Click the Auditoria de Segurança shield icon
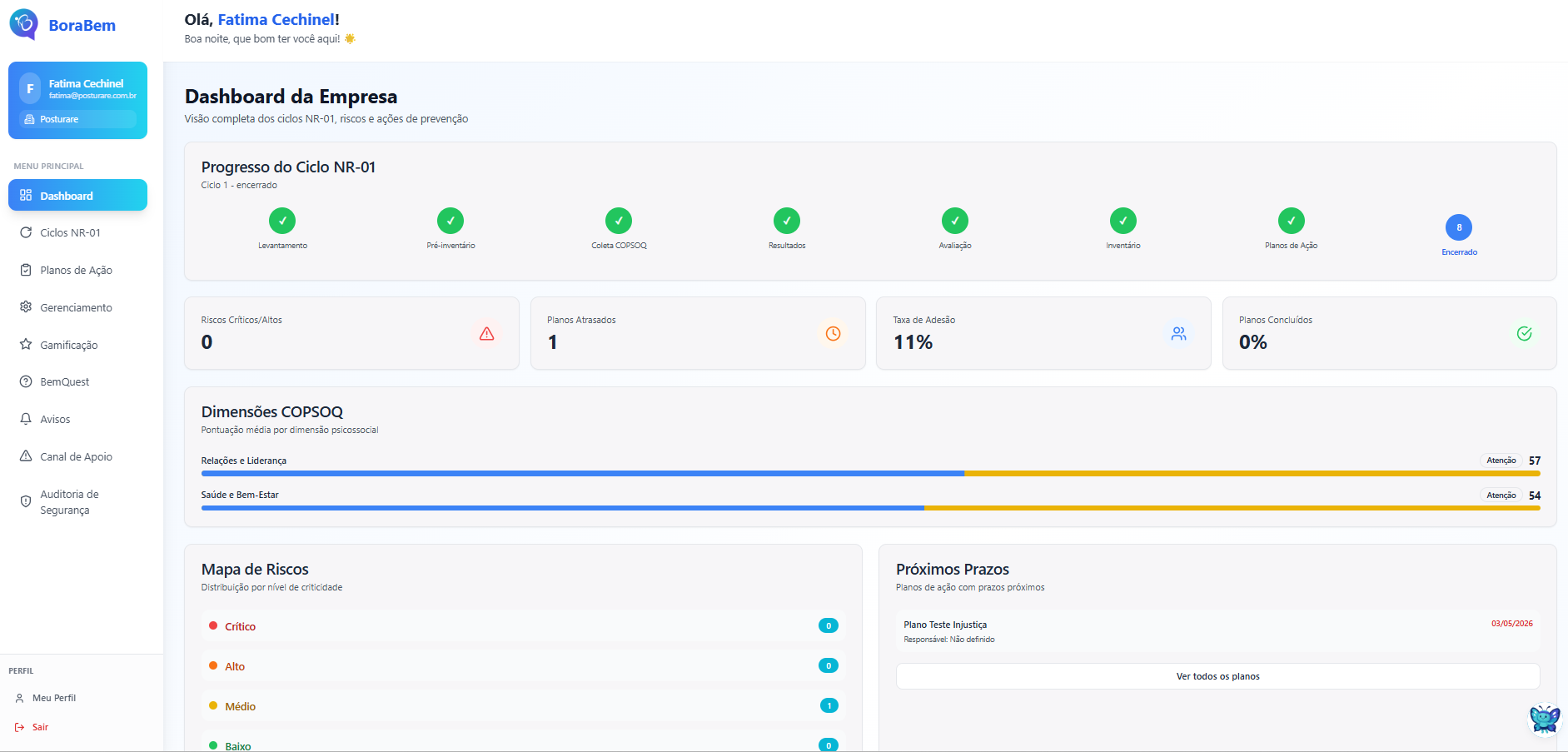 [x=26, y=501]
